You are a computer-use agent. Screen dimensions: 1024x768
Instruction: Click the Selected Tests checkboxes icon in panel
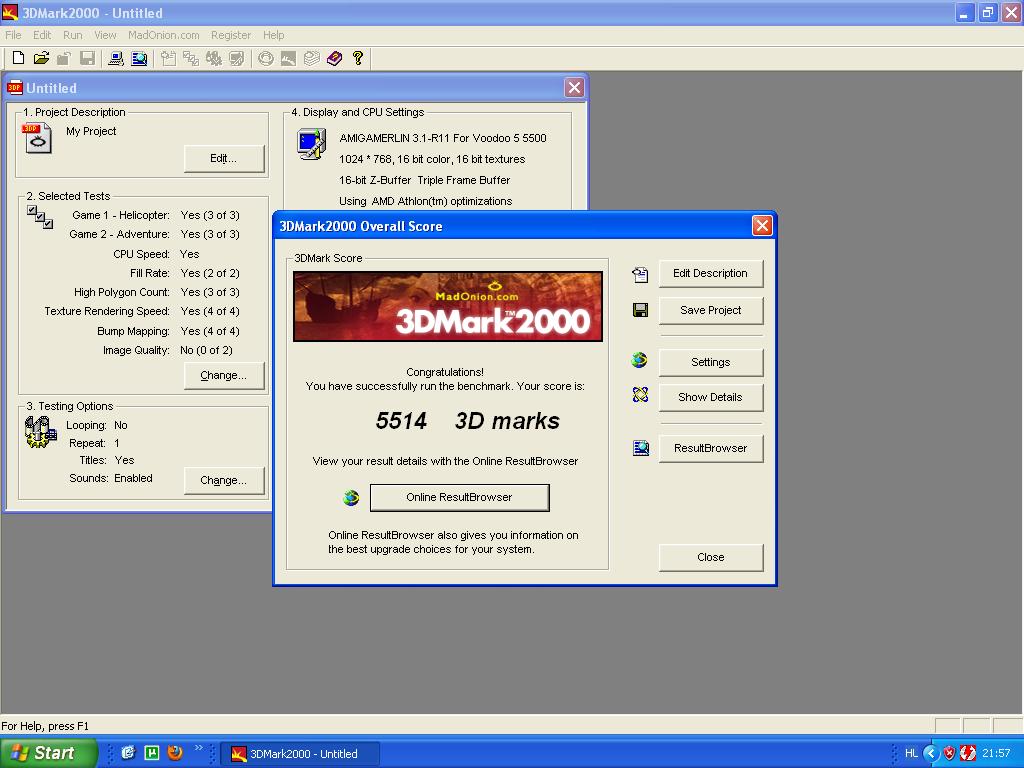(x=40, y=216)
